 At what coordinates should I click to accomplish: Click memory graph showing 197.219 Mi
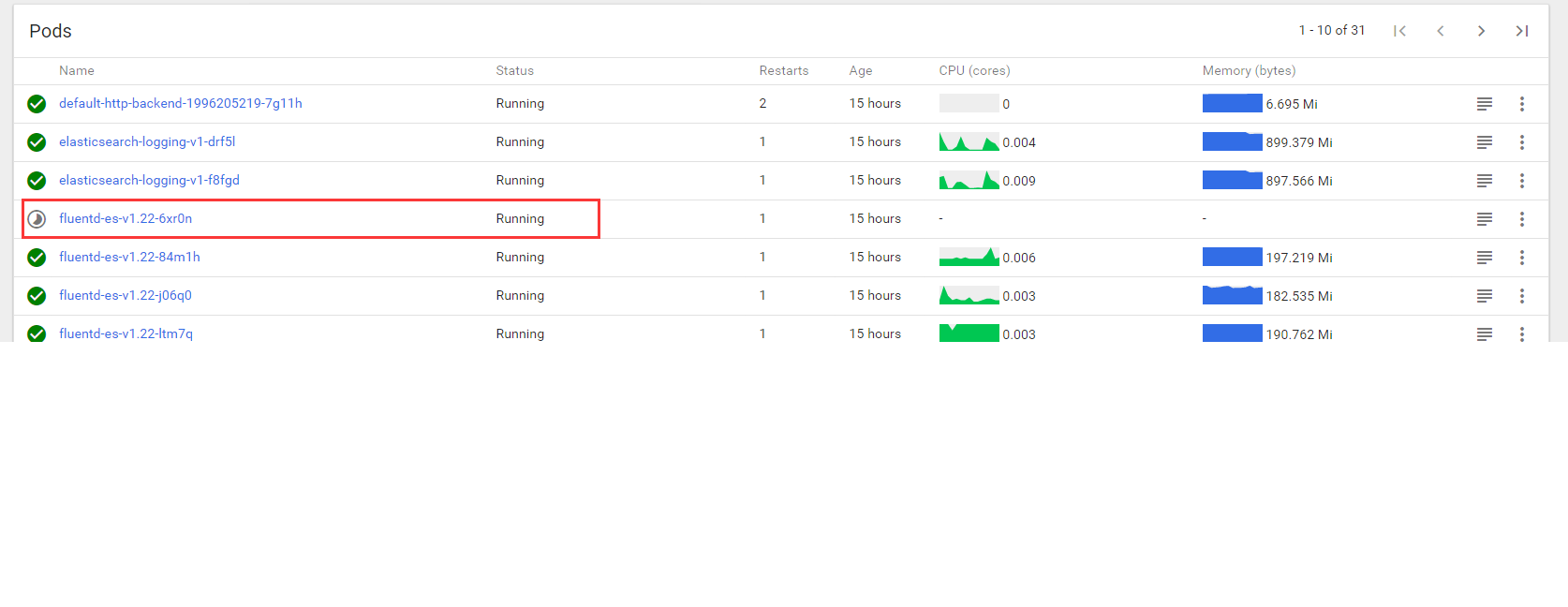coord(1233,258)
